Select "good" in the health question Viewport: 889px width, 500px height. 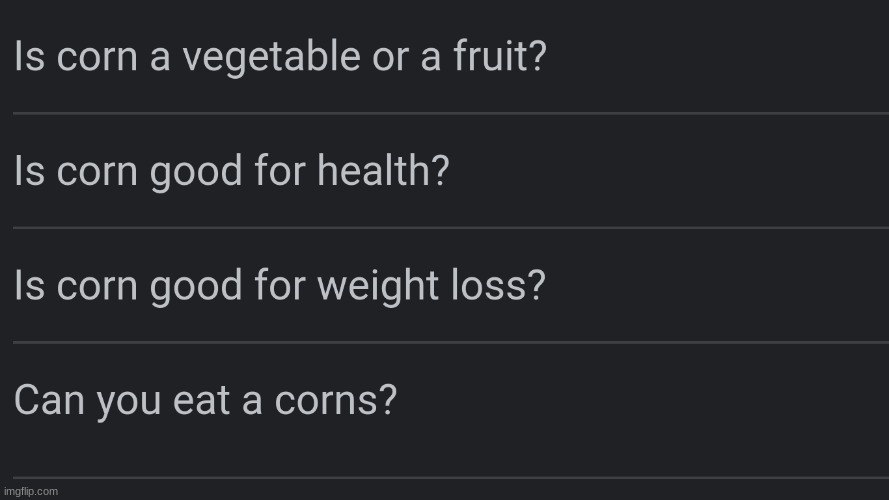196,172
